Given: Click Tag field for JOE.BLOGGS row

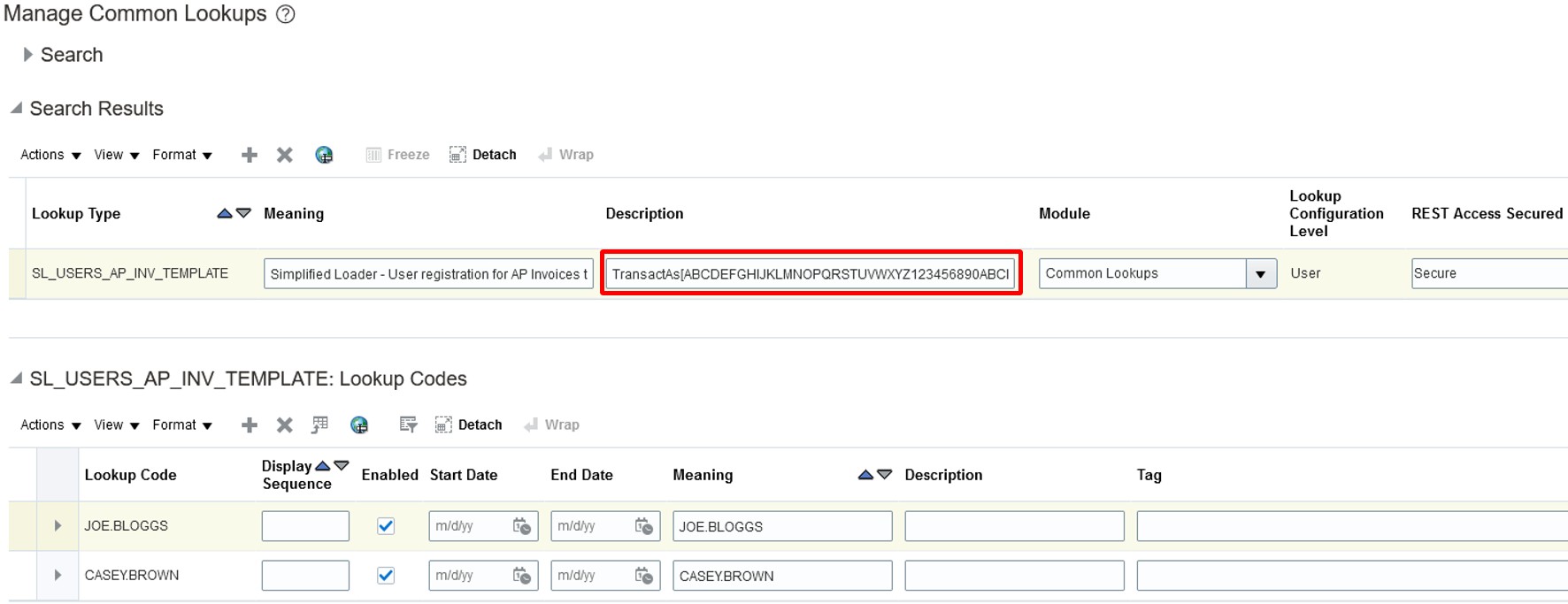Looking at the screenshot, I should point(1352,526).
